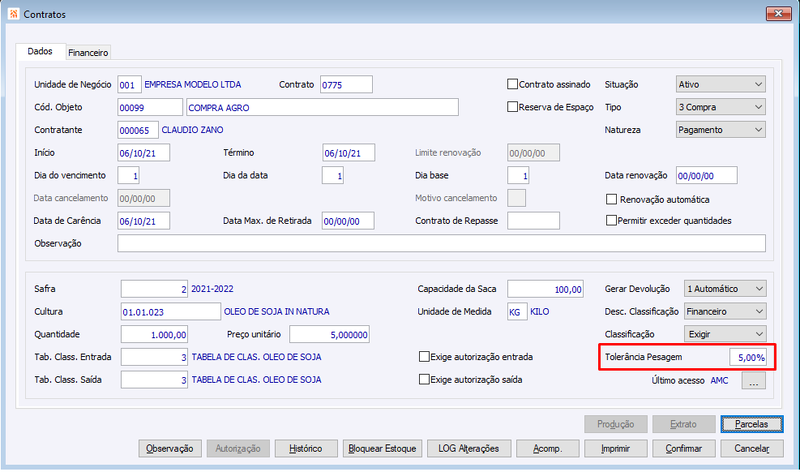
Task: Open the Situação dropdown showing Ativo
Action: pyautogui.click(x=720, y=84)
